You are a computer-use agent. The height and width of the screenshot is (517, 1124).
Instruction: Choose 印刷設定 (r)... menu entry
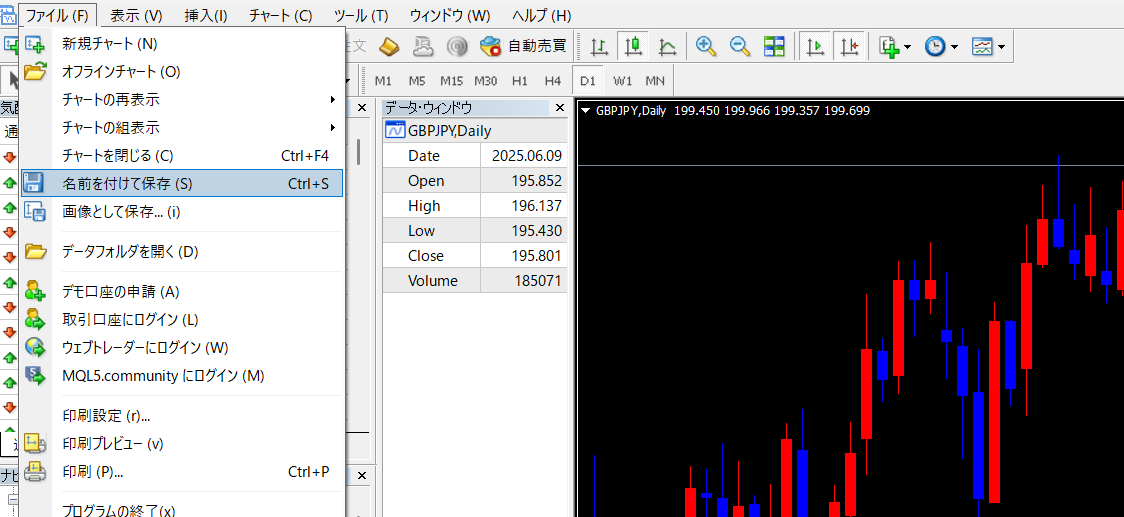pos(182,416)
